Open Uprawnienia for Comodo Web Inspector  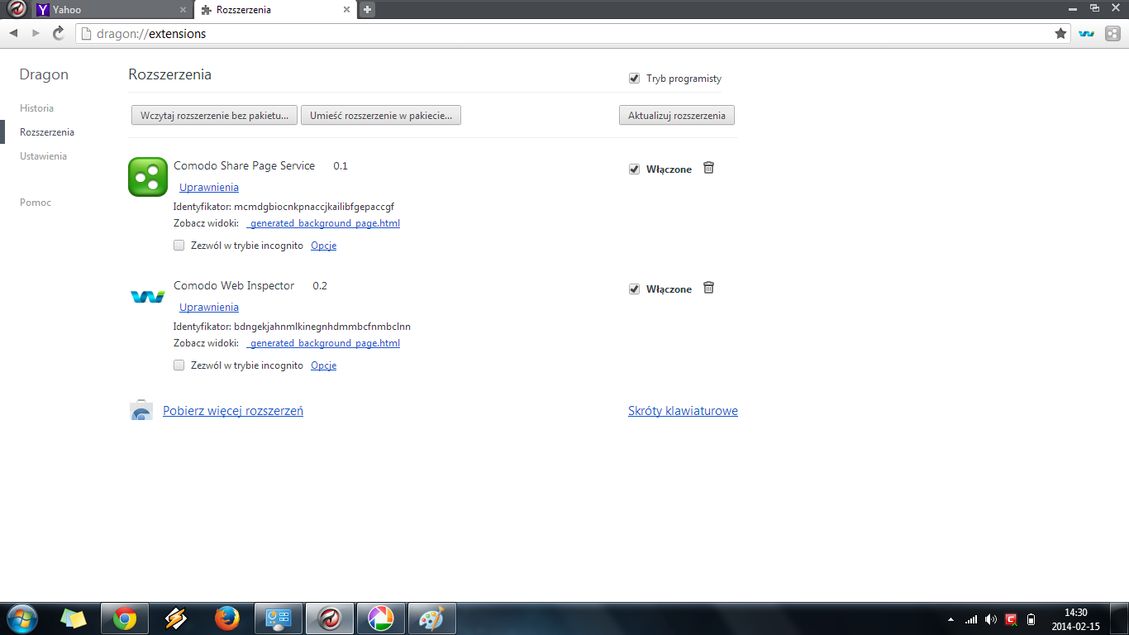(x=209, y=307)
